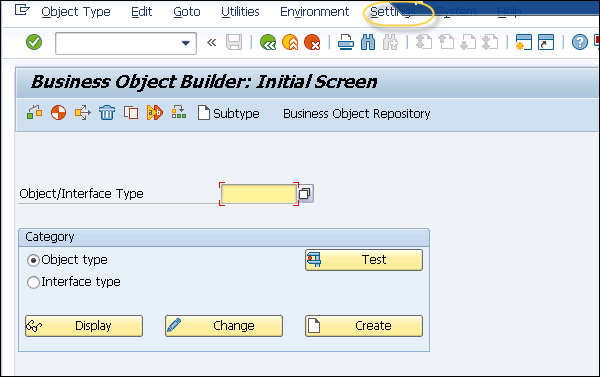Select the Interface type radio button

click(33, 282)
